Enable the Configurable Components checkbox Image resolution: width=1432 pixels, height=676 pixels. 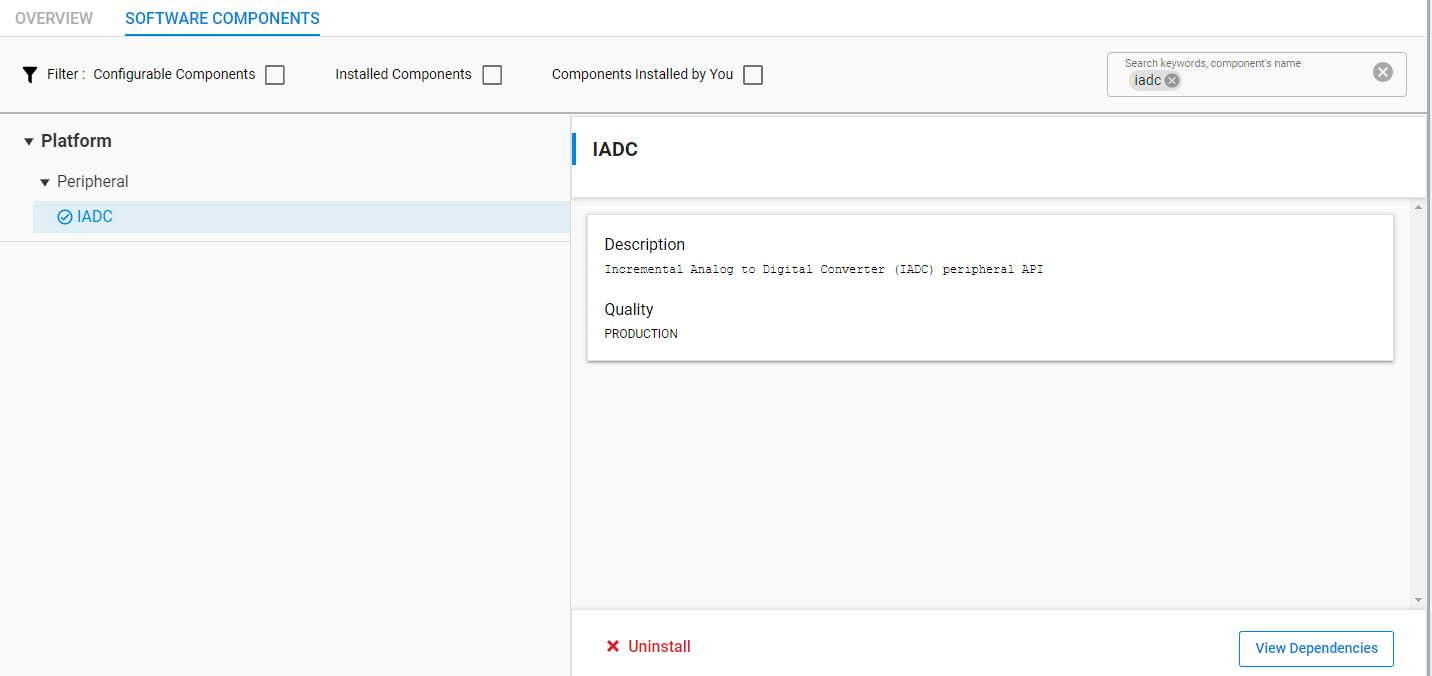(x=274, y=74)
